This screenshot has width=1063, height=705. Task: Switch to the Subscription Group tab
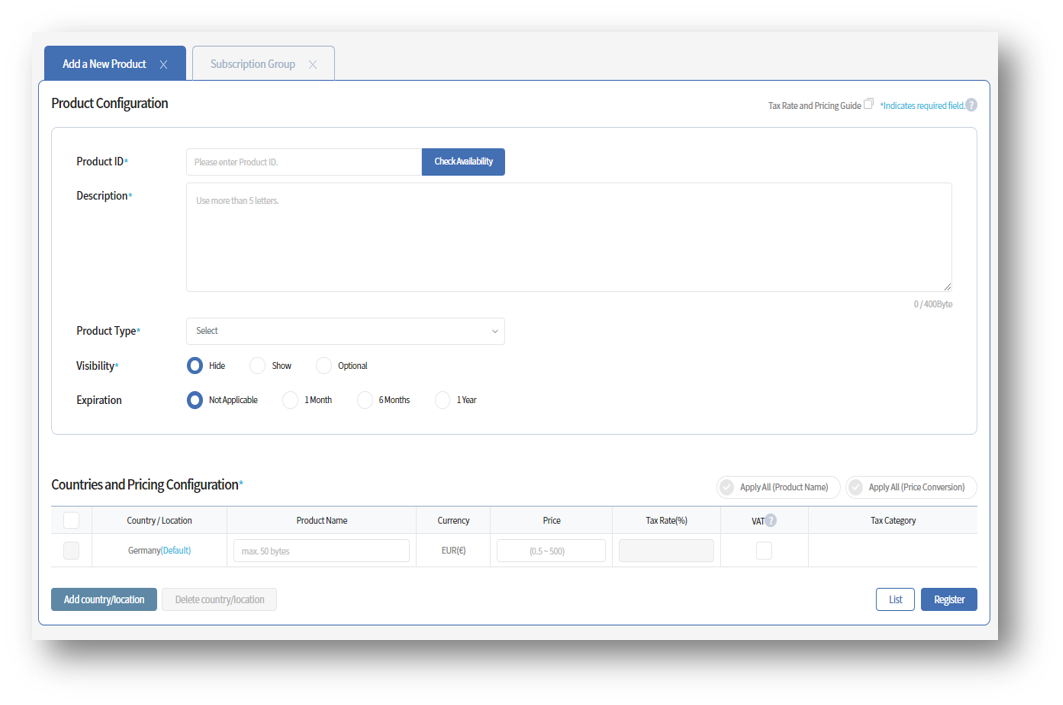(252, 62)
